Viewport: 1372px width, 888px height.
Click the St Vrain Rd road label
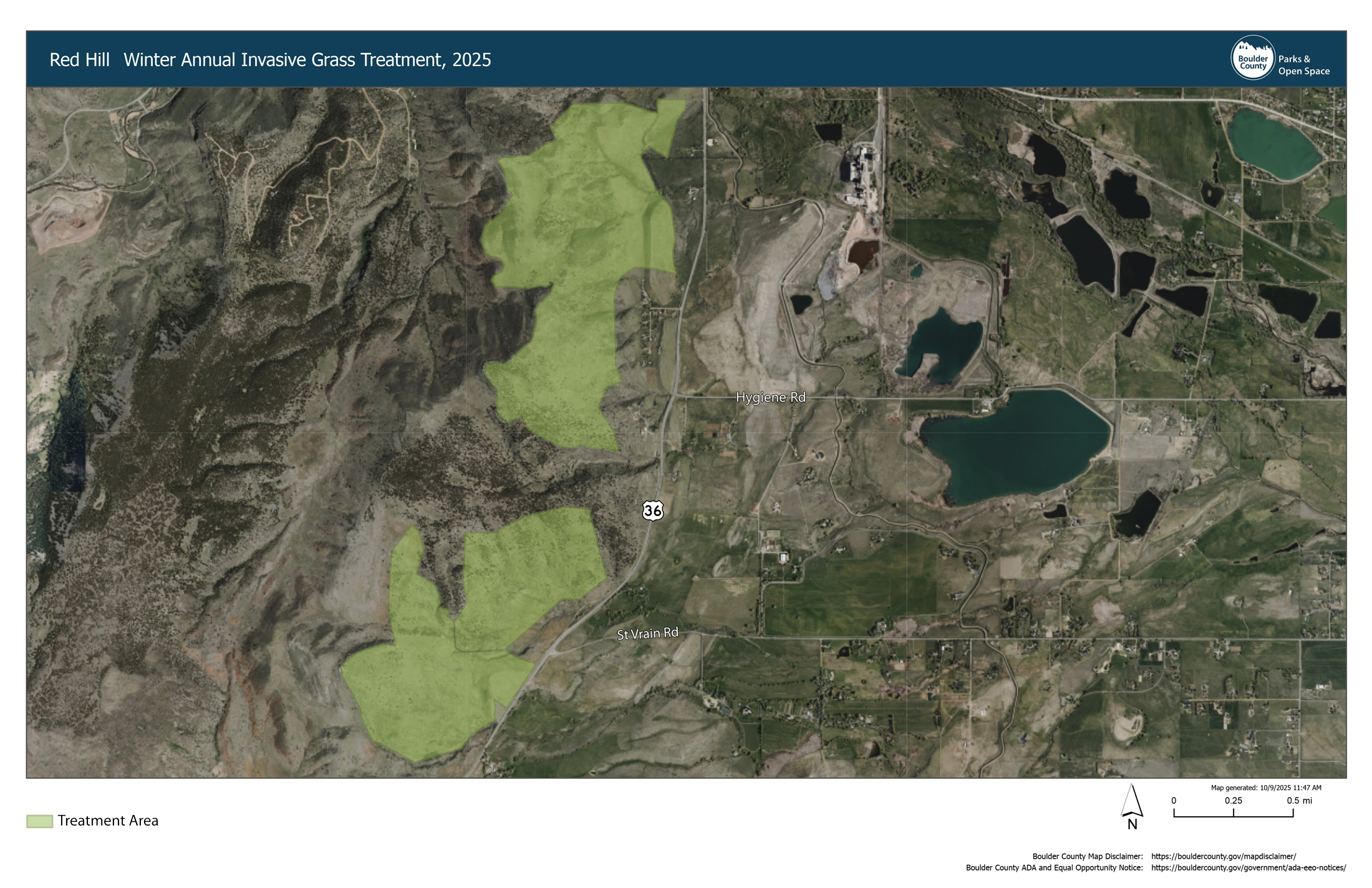pyautogui.click(x=647, y=634)
